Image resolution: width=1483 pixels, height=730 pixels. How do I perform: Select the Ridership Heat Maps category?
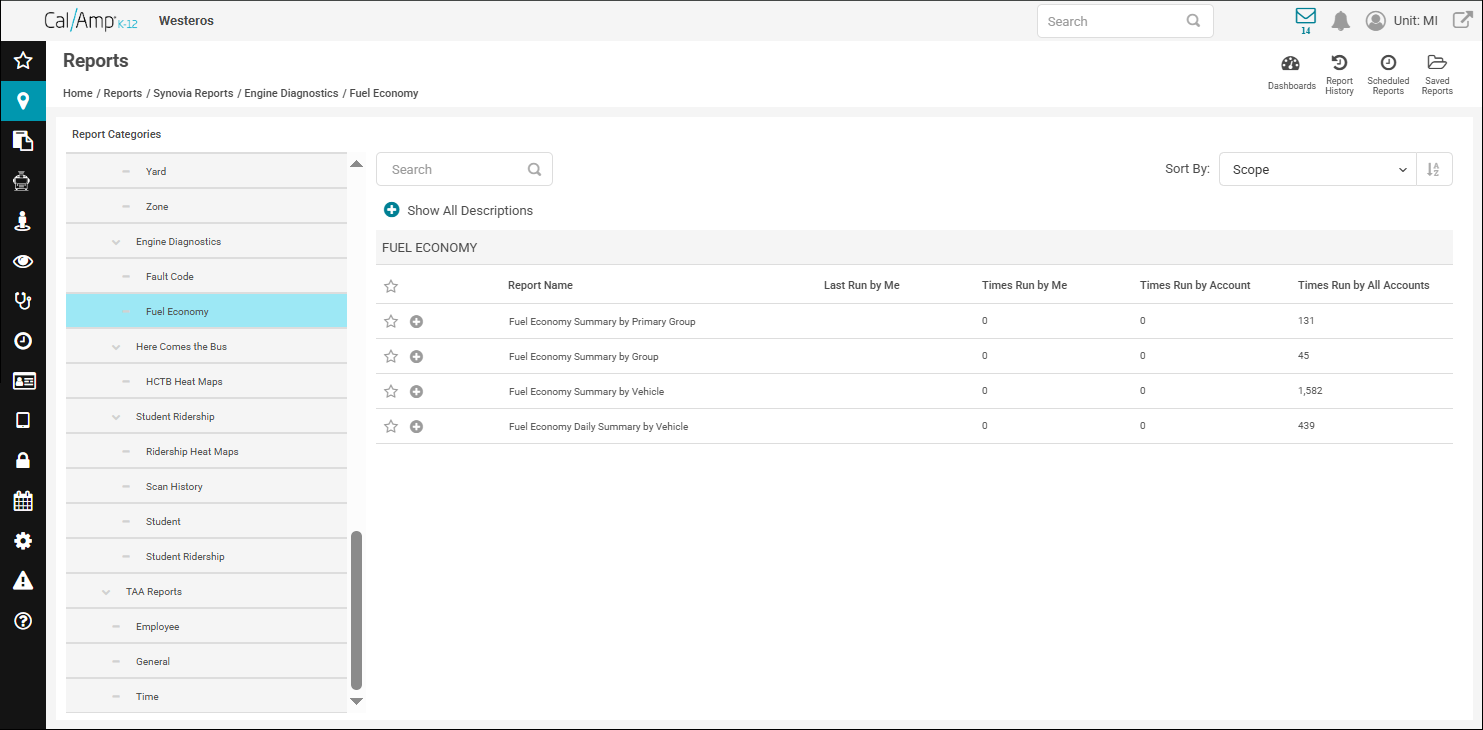pyautogui.click(x=206, y=451)
